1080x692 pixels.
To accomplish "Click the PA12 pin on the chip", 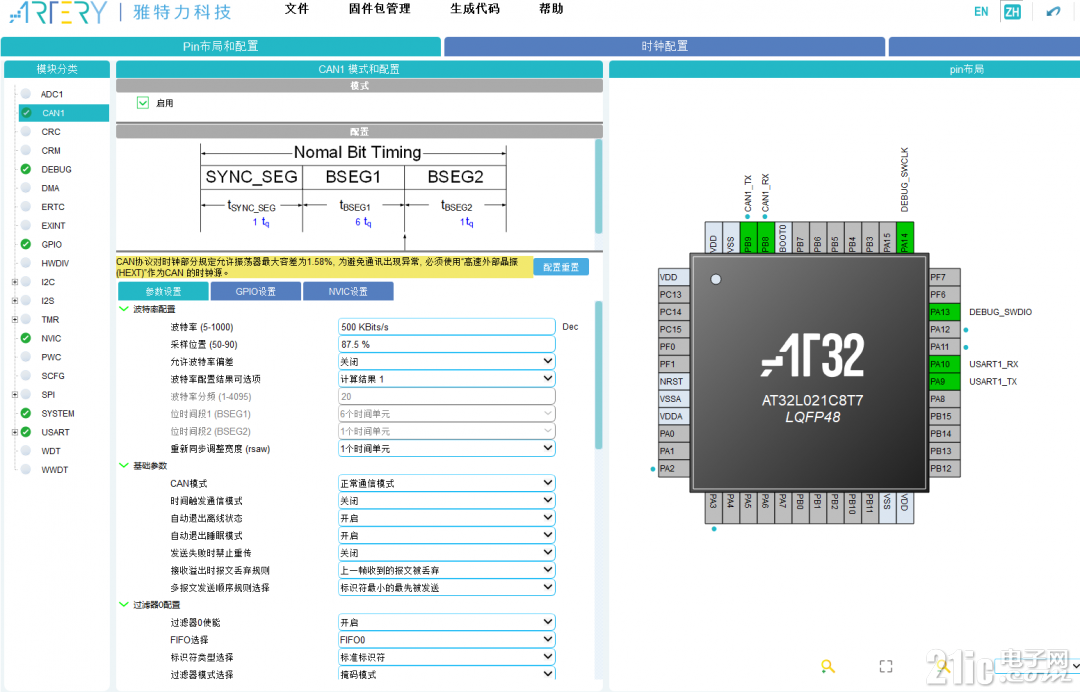I will [944, 329].
